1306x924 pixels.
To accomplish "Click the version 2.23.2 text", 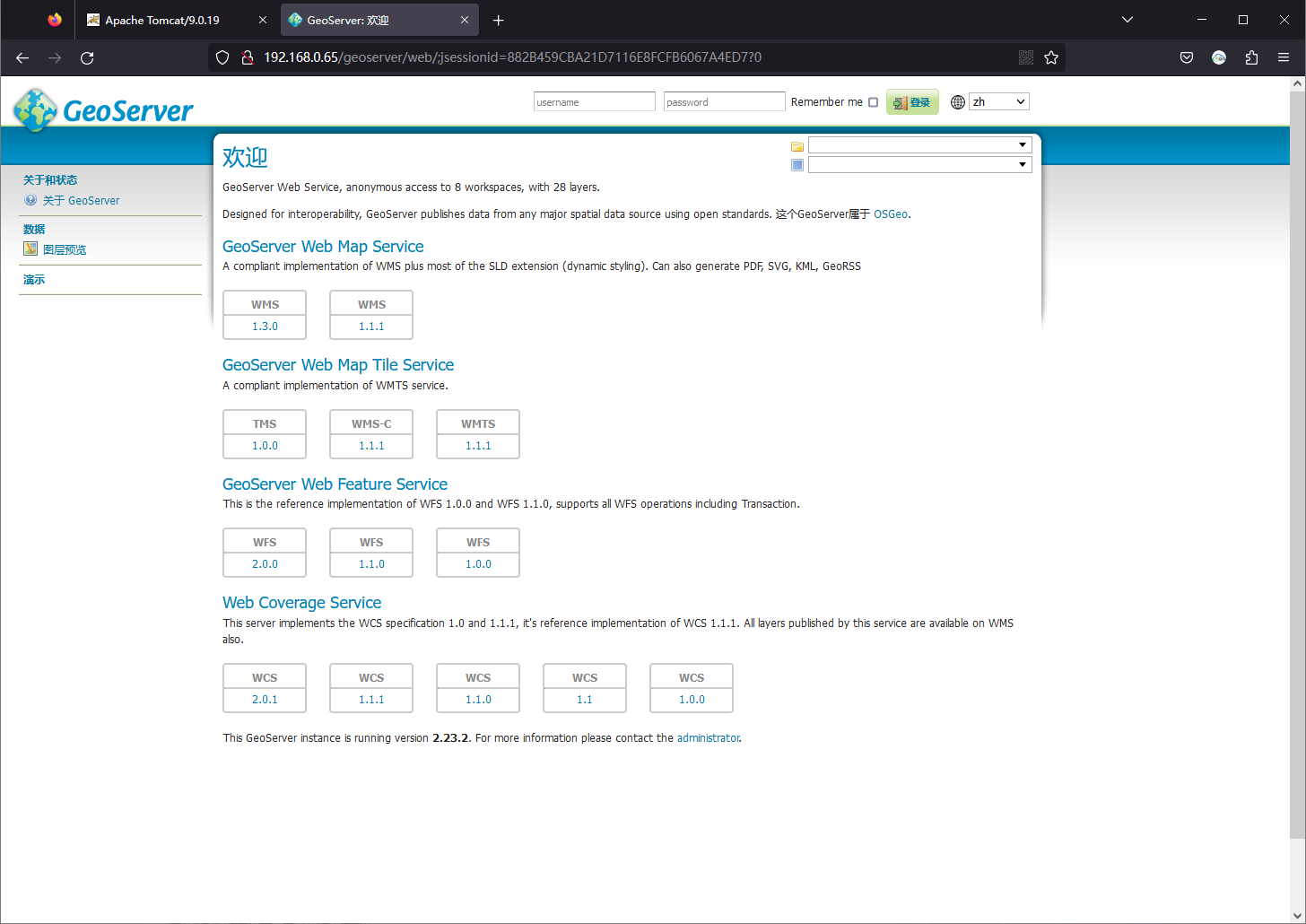I will 450,738.
